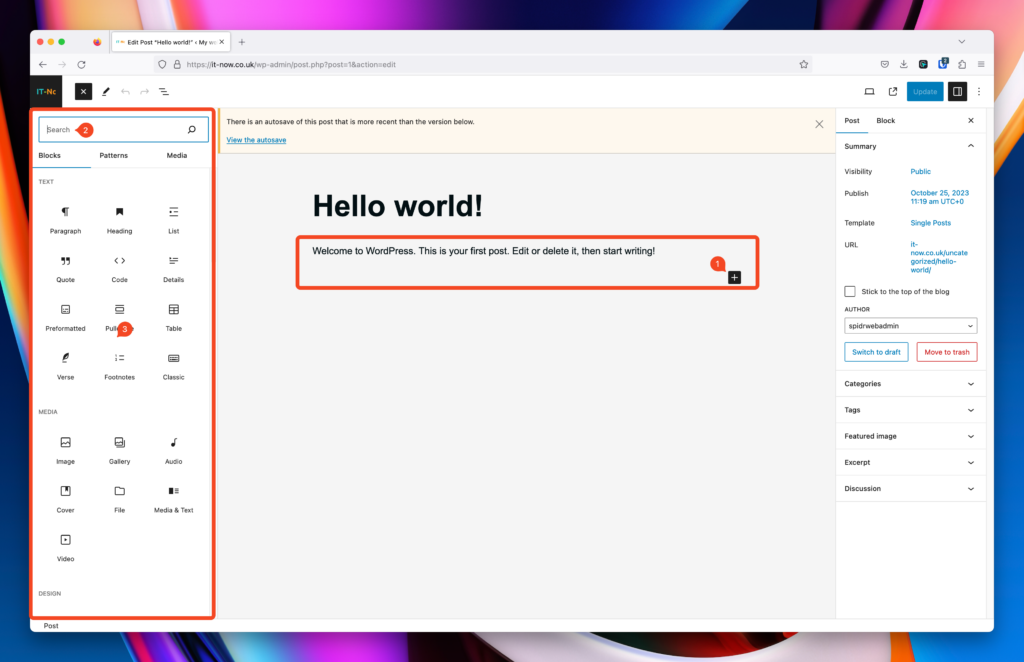Image resolution: width=1024 pixels, height=662 pixels.
Task: Check Stick to the top of the blog
Action: [850, 291]
